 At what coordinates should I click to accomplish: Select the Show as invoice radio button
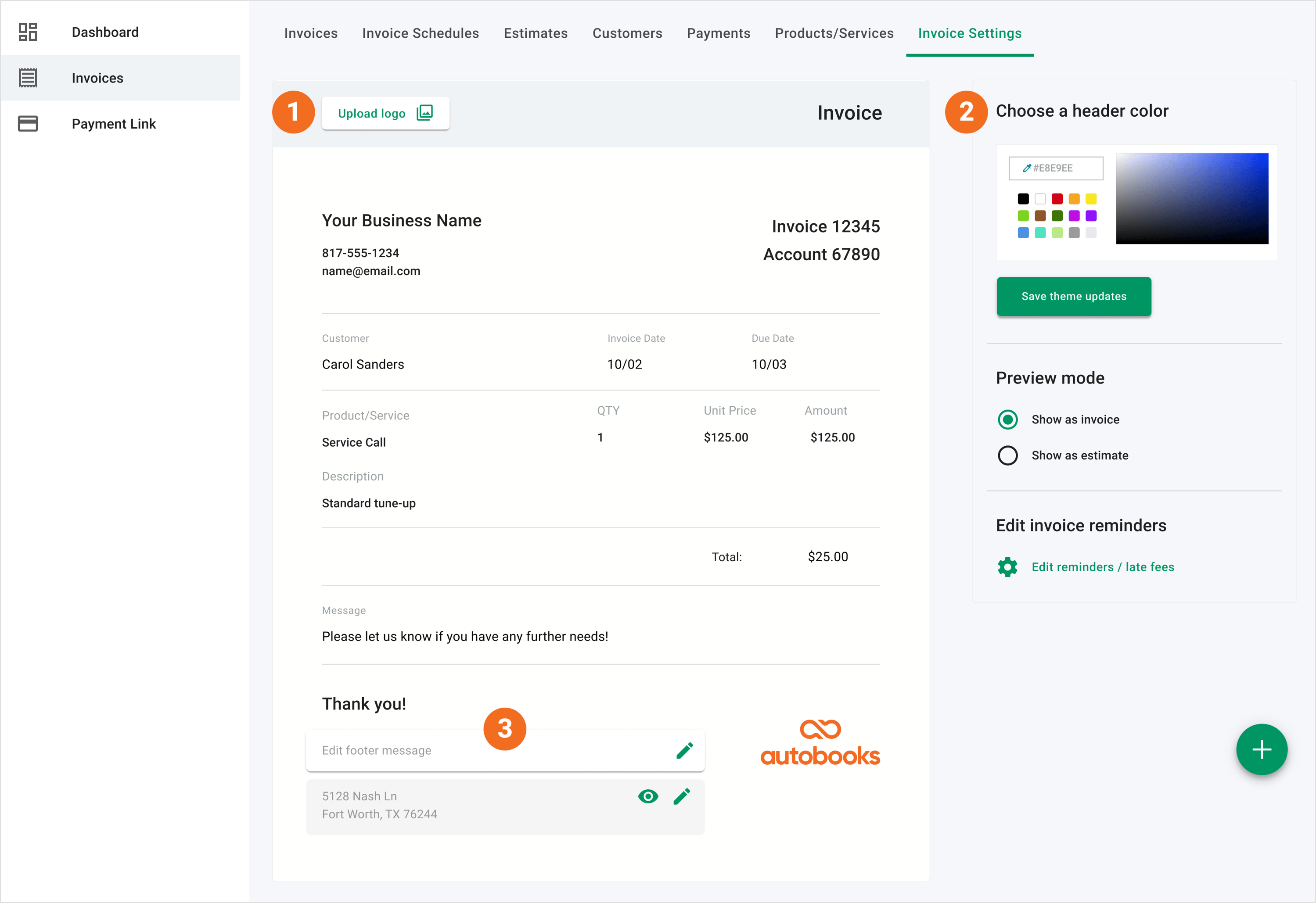click(1007, 419)
